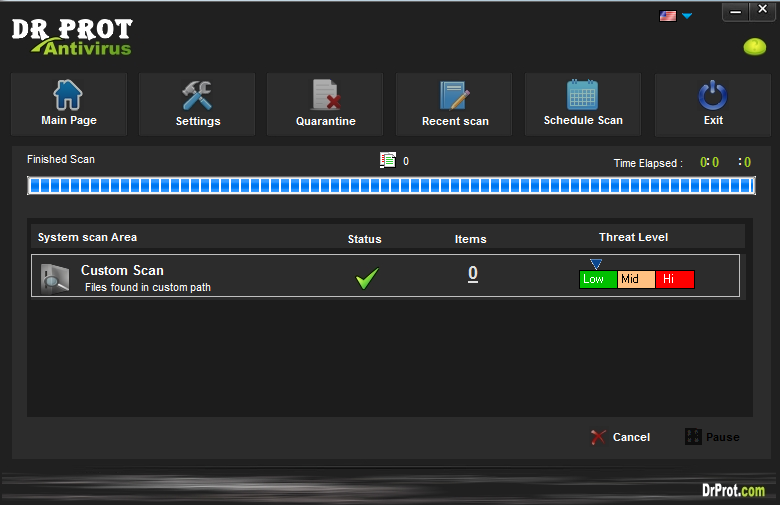Select the Custom Scan row title
The width and height of the screenshot is (780, 505).
(122, 270)
